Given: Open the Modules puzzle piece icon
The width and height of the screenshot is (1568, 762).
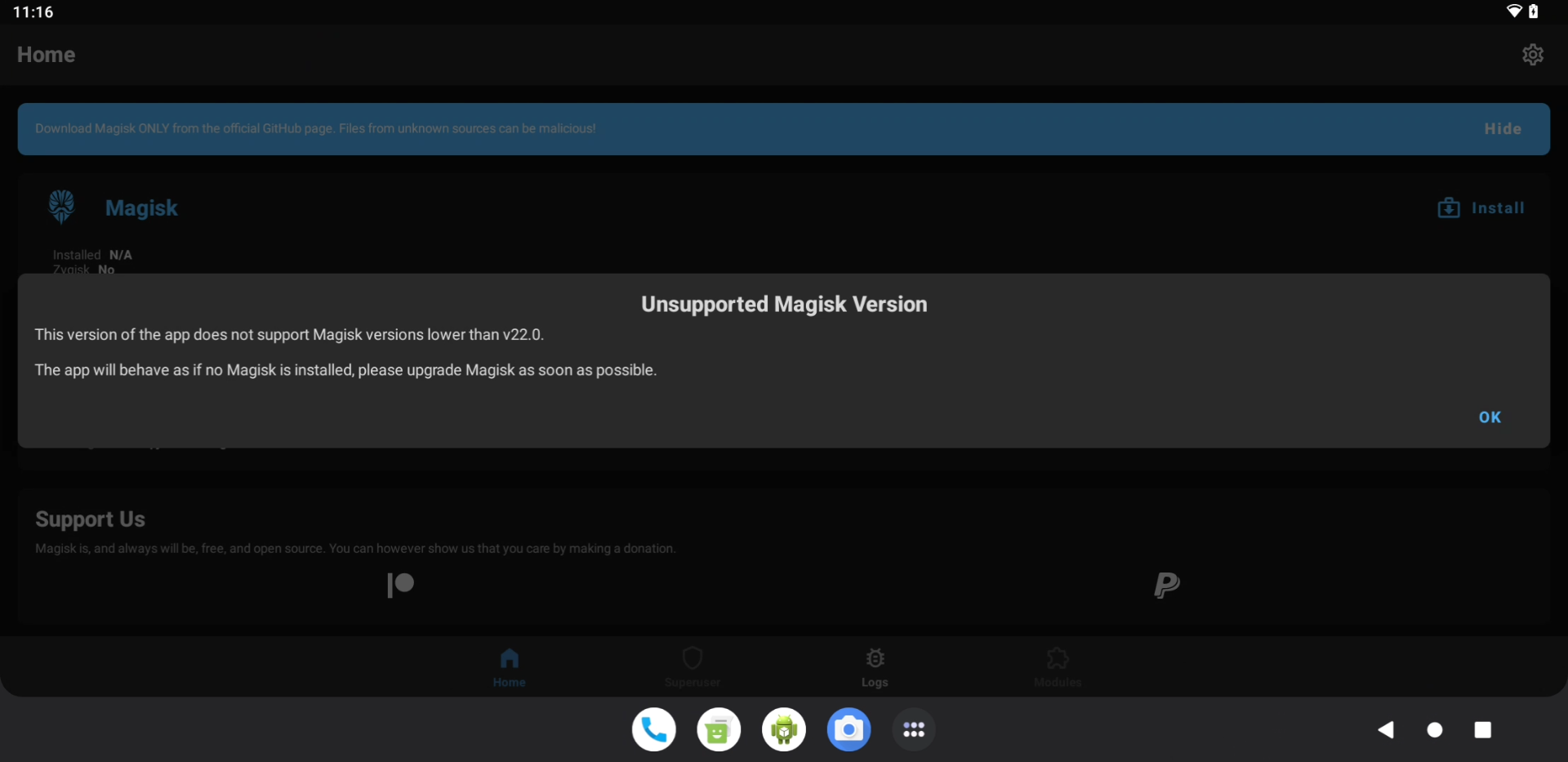Looking at the screenshot, I should (1057, 657).
